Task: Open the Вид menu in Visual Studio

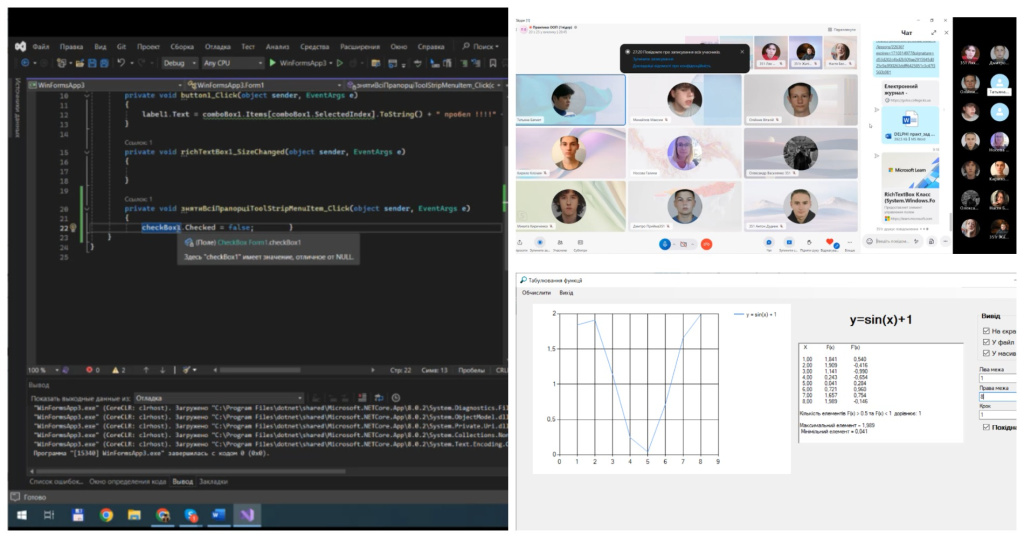Action: (100, 46)
